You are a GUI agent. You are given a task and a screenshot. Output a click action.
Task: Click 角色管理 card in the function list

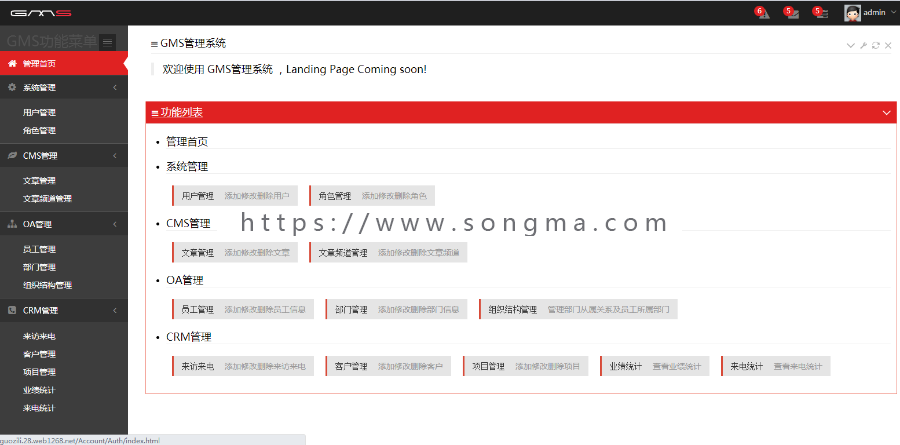click(371, 196)
